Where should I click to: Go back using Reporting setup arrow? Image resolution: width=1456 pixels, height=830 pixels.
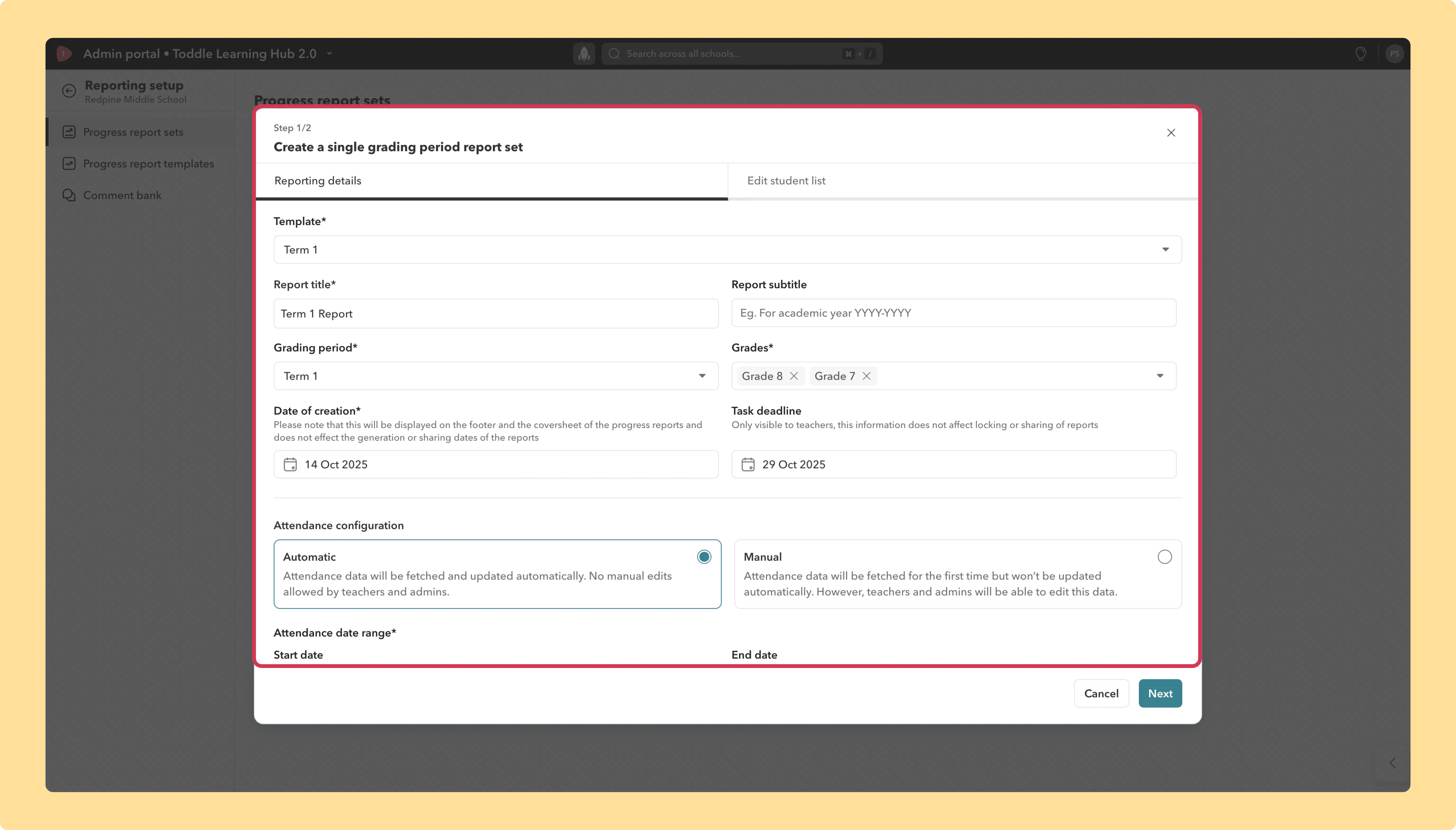(69, 91)
